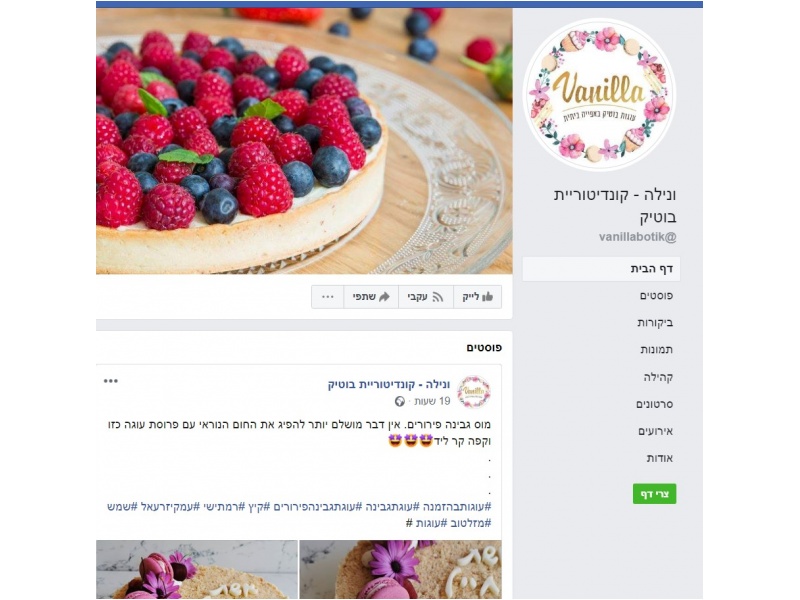Open the Videos (סרטונים) section
The height and width of the screenshot is (600, 800).
pos(655,405)
